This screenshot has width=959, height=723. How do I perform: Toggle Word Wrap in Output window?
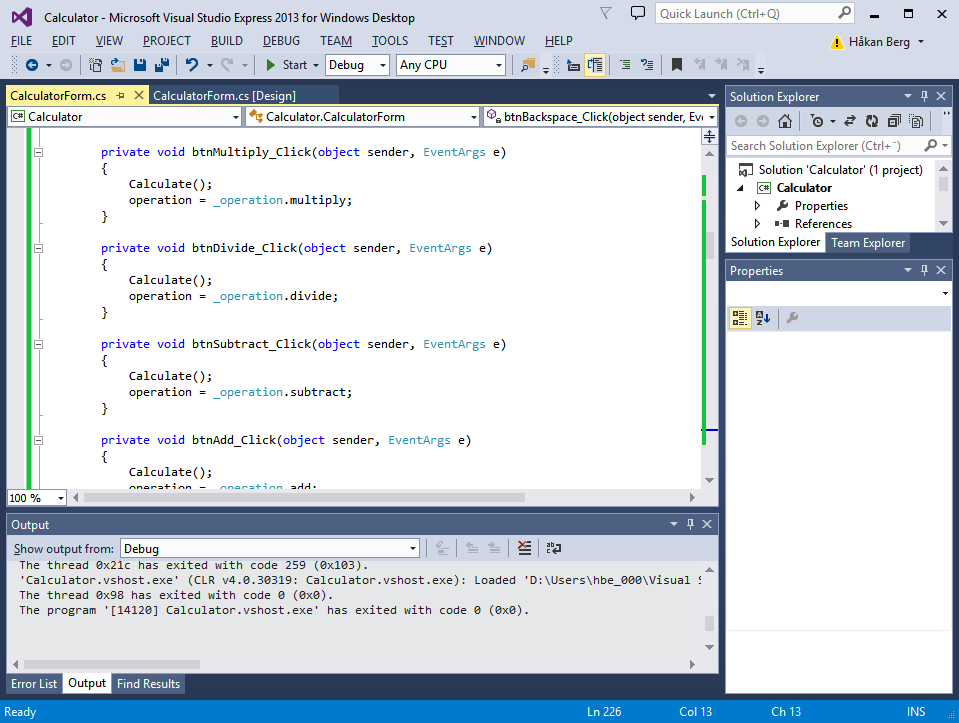pyautogui.click(x=554, y=548)
